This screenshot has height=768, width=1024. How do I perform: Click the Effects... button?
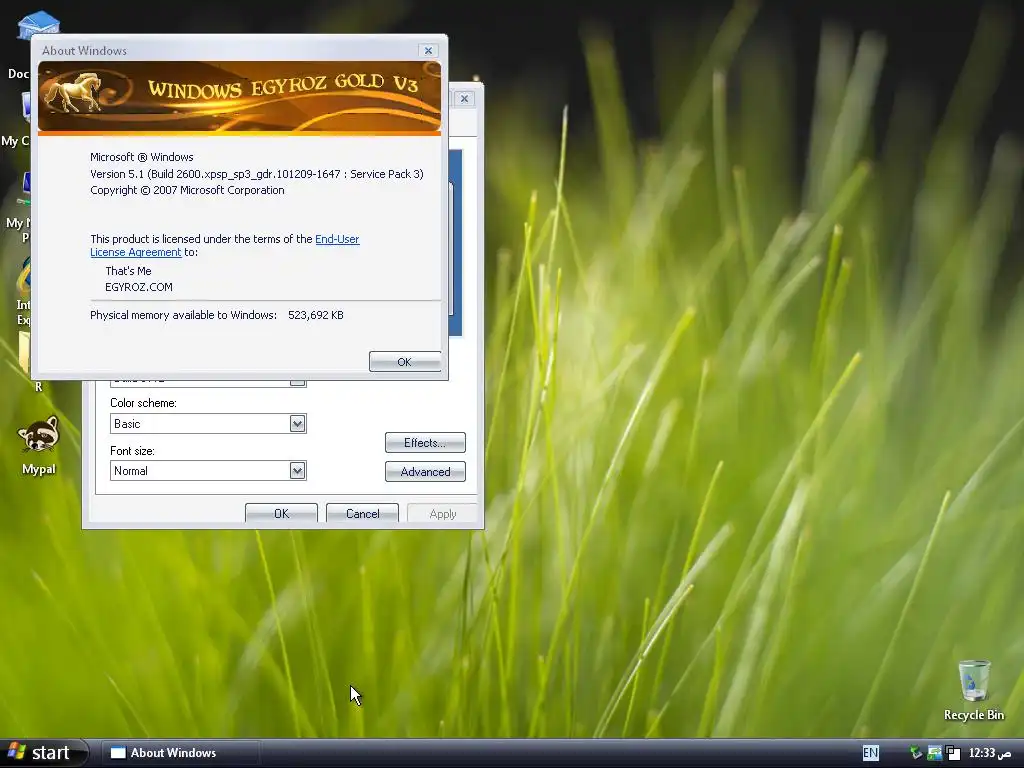pyautogui.click(x=425, y=443)
